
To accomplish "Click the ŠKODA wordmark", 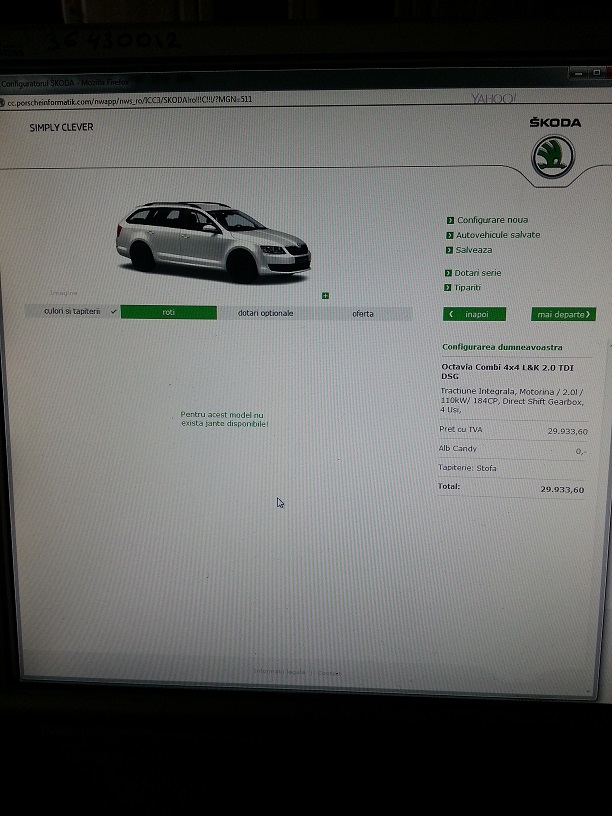I will pos(555,123).
